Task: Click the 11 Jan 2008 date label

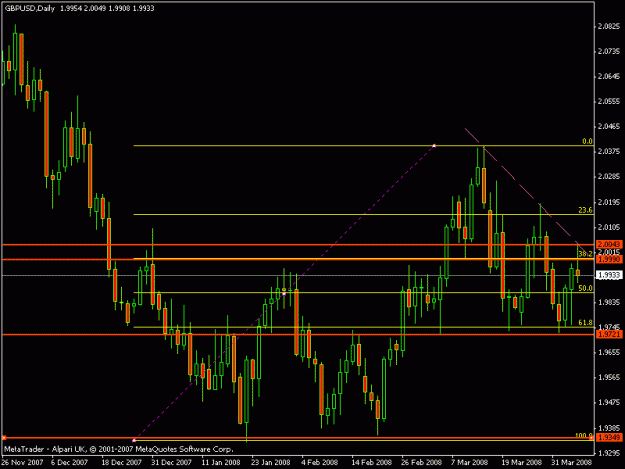Action: (221, 462)
